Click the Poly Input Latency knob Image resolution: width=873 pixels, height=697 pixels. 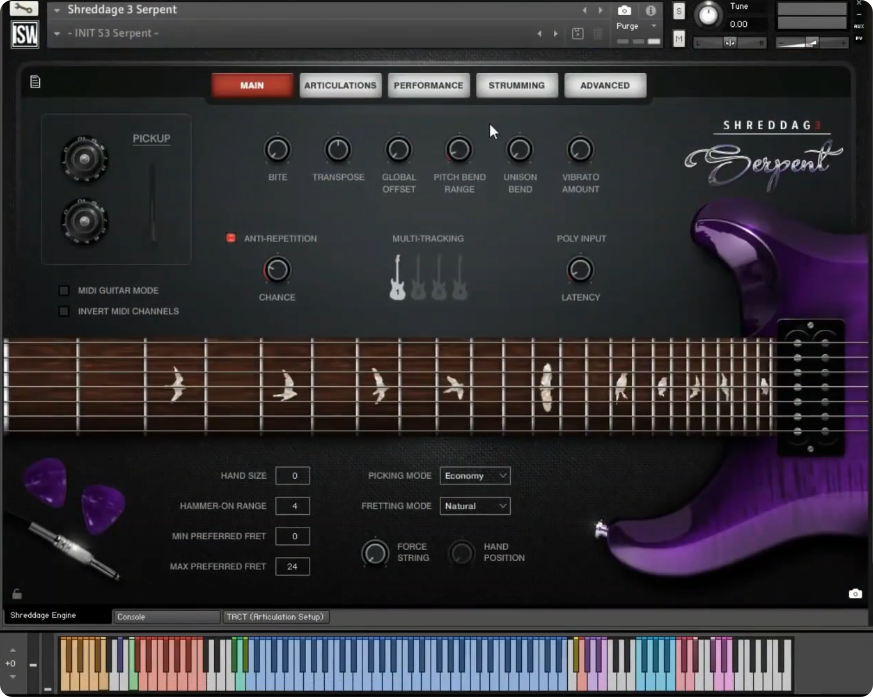tap(580, 270)
